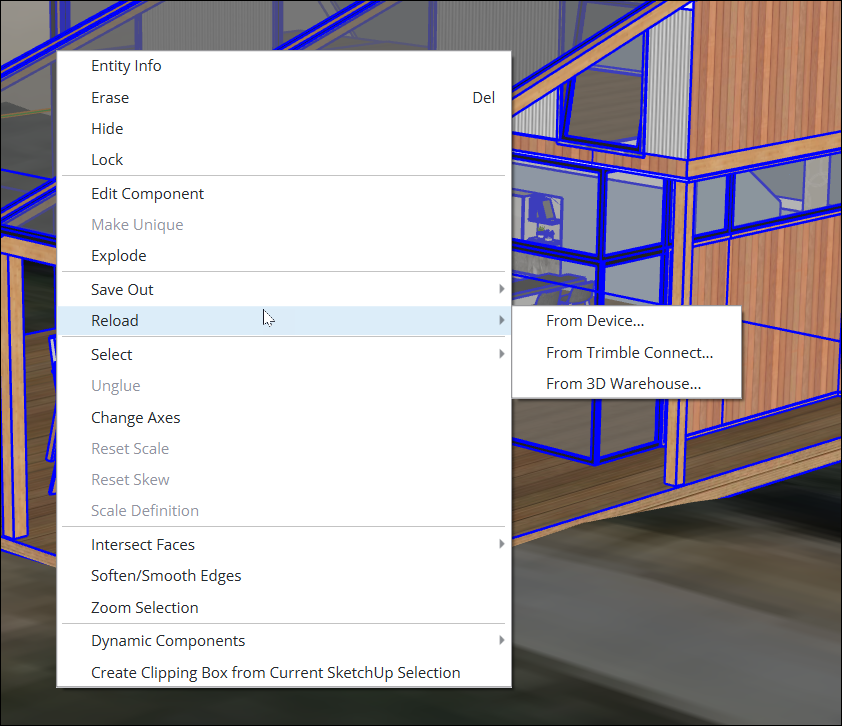Viewport: 842px width, 726px height.
Task: Expand the Save Out submenu arrow
Action: (x=502, y=289)
